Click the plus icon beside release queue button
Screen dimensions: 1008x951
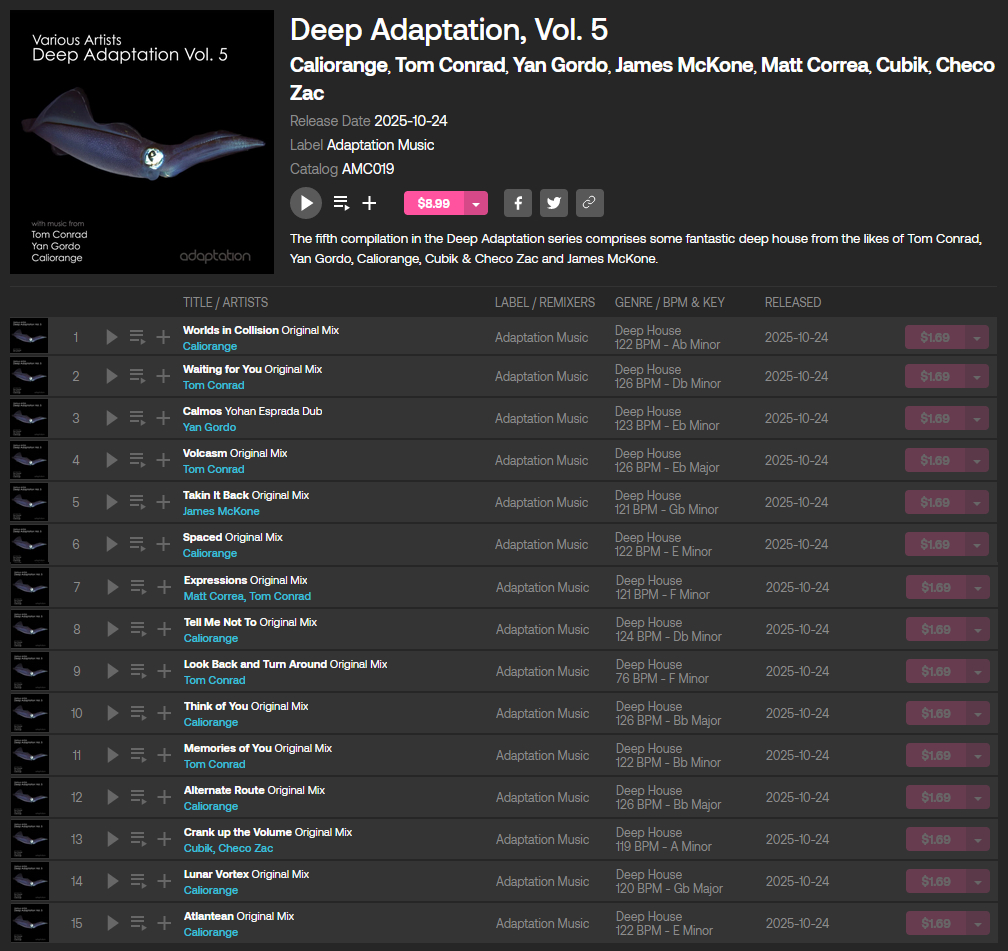point(369,203)
